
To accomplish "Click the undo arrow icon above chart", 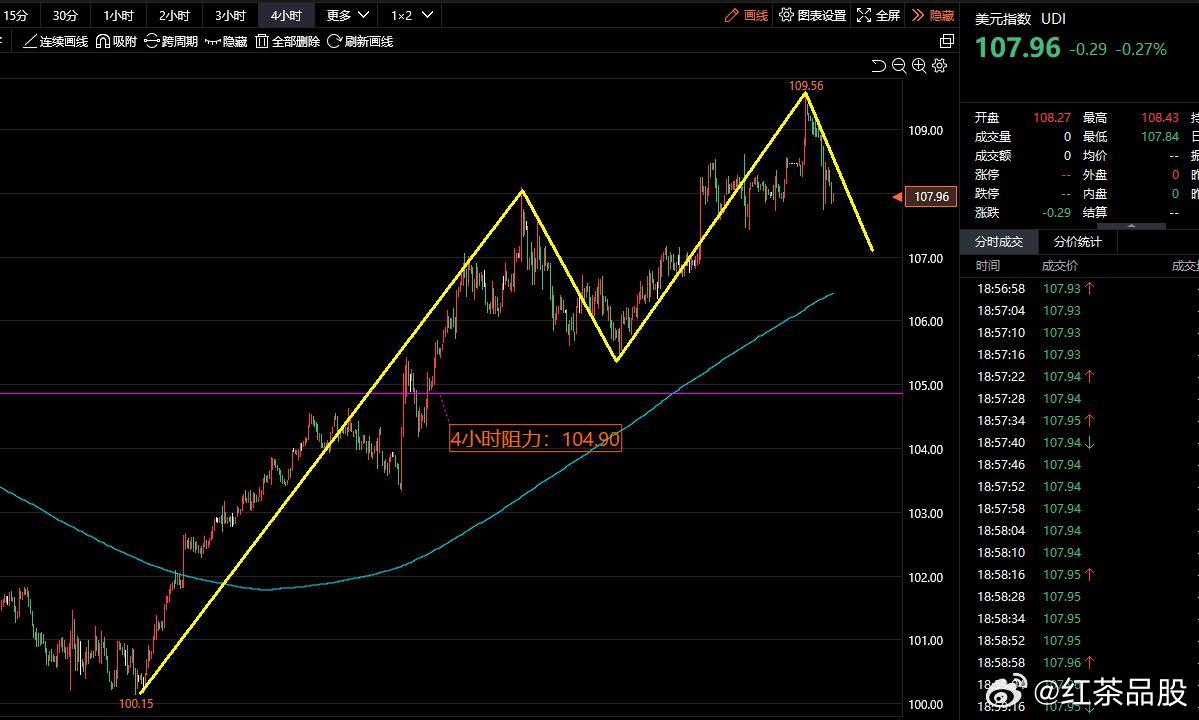I will tap(878, 66).
